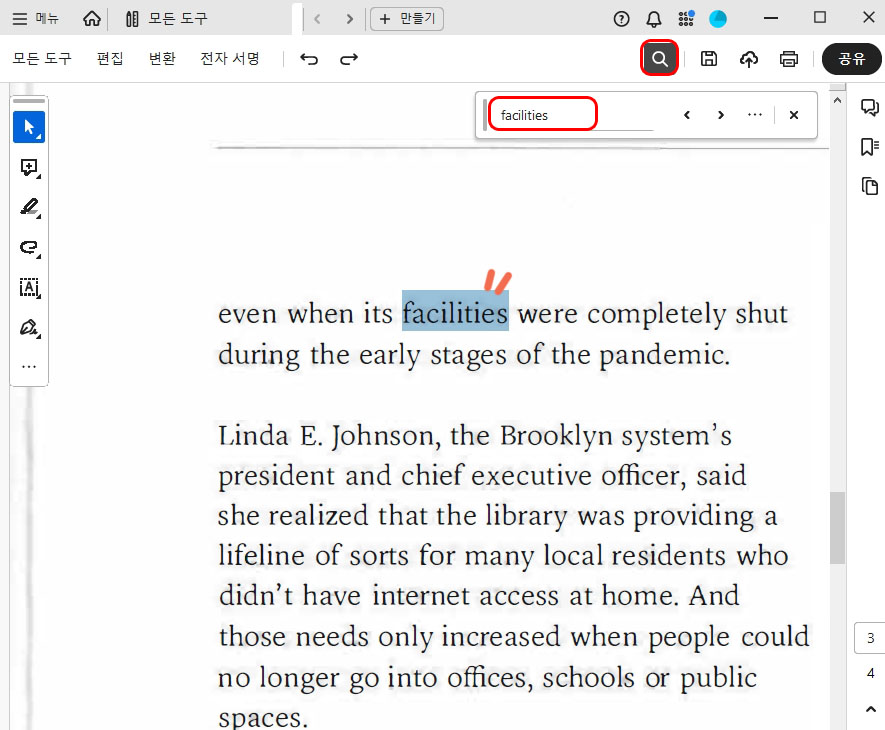Click the 만들기 create button
885x730 pixels.
[407, 19]
